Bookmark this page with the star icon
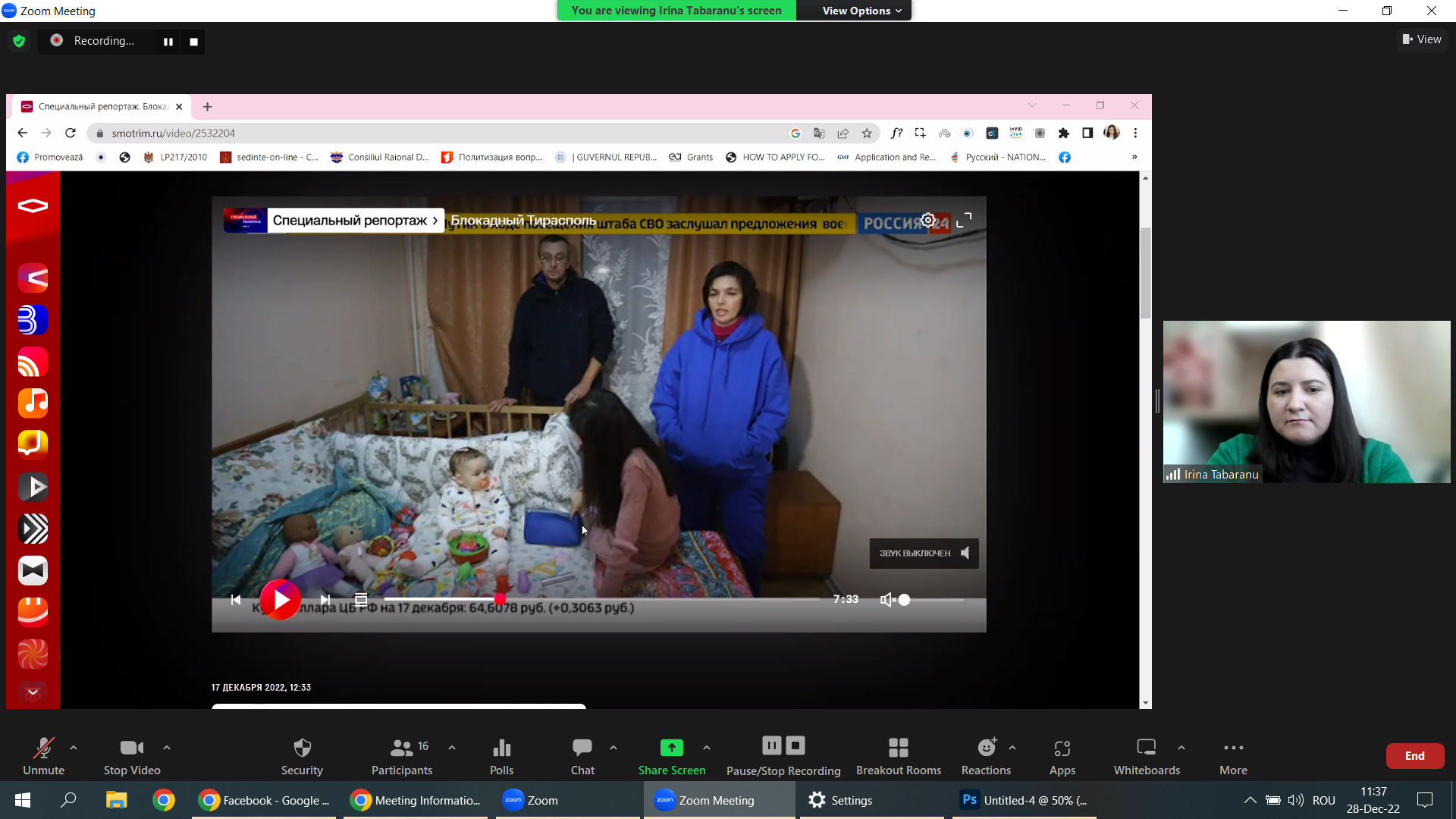1456x819 pixels. tap(867, 133)
